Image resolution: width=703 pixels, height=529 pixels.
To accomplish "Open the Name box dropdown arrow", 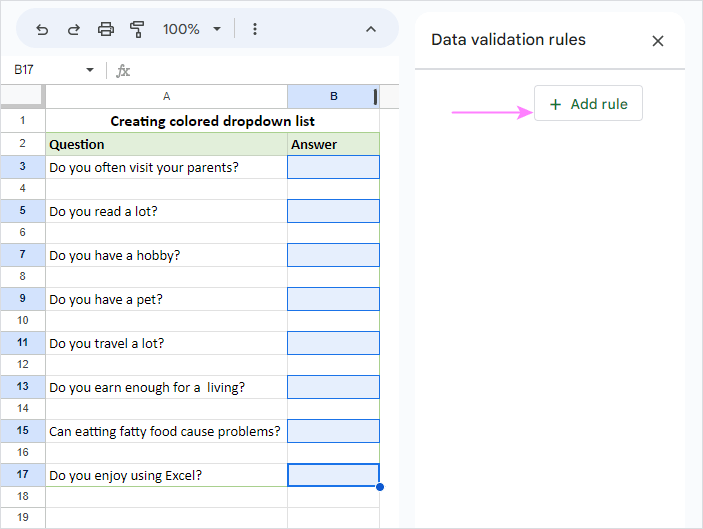I will 90,70.
